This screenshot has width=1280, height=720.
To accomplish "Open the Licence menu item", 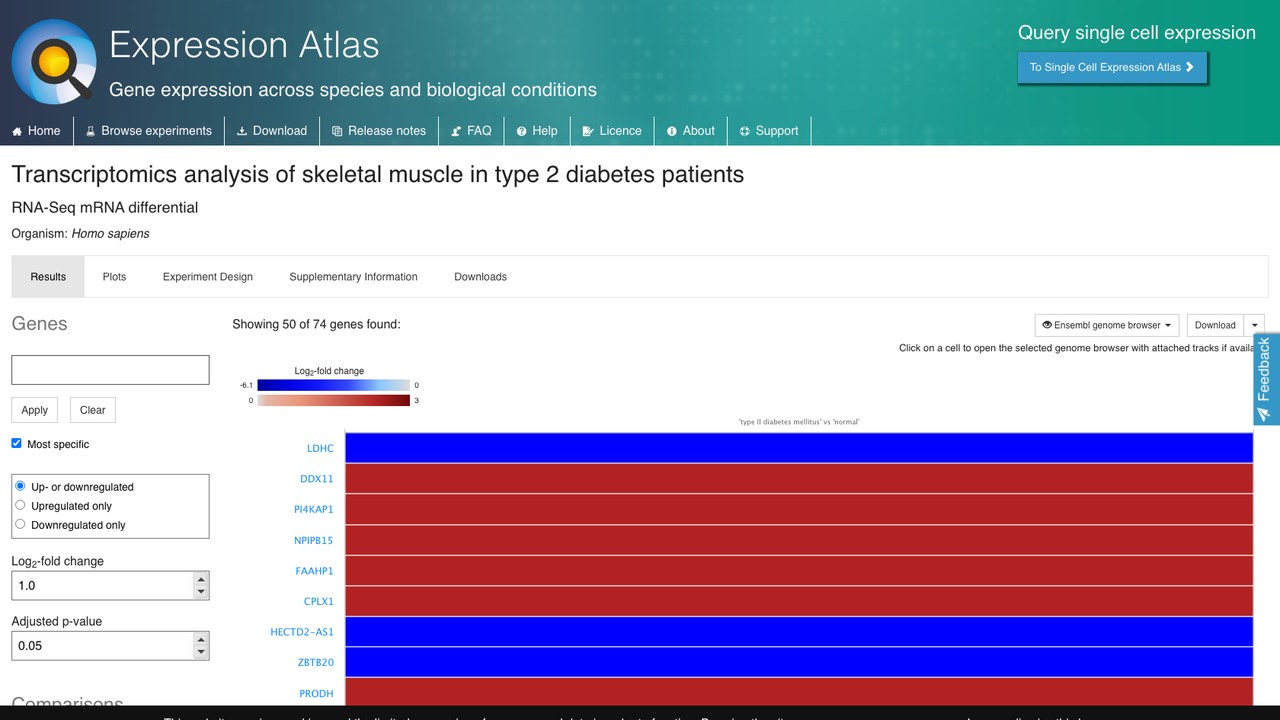I will tap(612, 131).
